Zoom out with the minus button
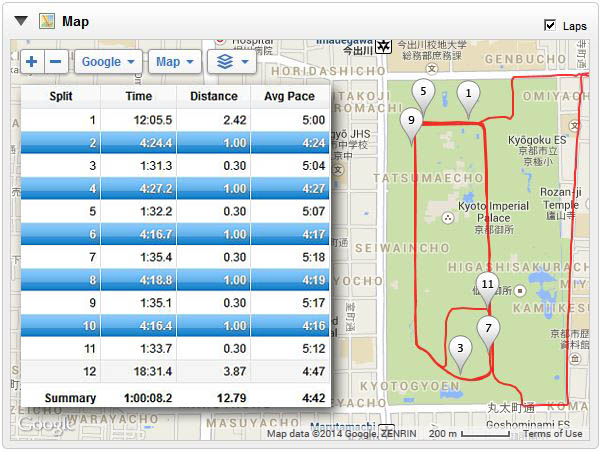This screenshot has width=601, height=452. [56, 62]
